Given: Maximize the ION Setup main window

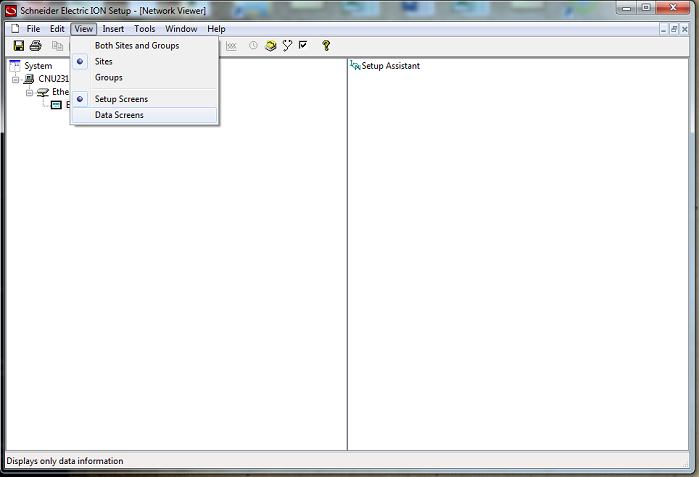Looking at the screenshot, I should (646, 8).
